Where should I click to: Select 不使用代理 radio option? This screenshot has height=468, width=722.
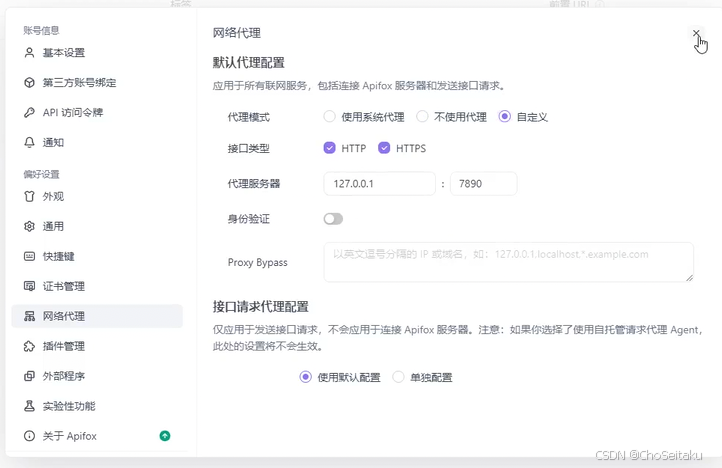point(422,117)
